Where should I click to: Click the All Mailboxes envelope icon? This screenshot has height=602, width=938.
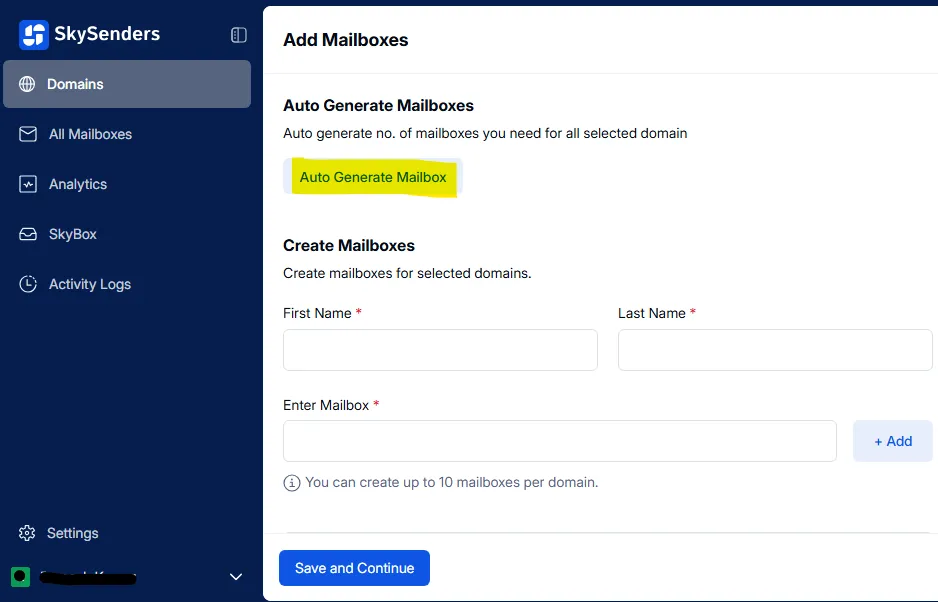pyautogui.click(x=28, y=134)
